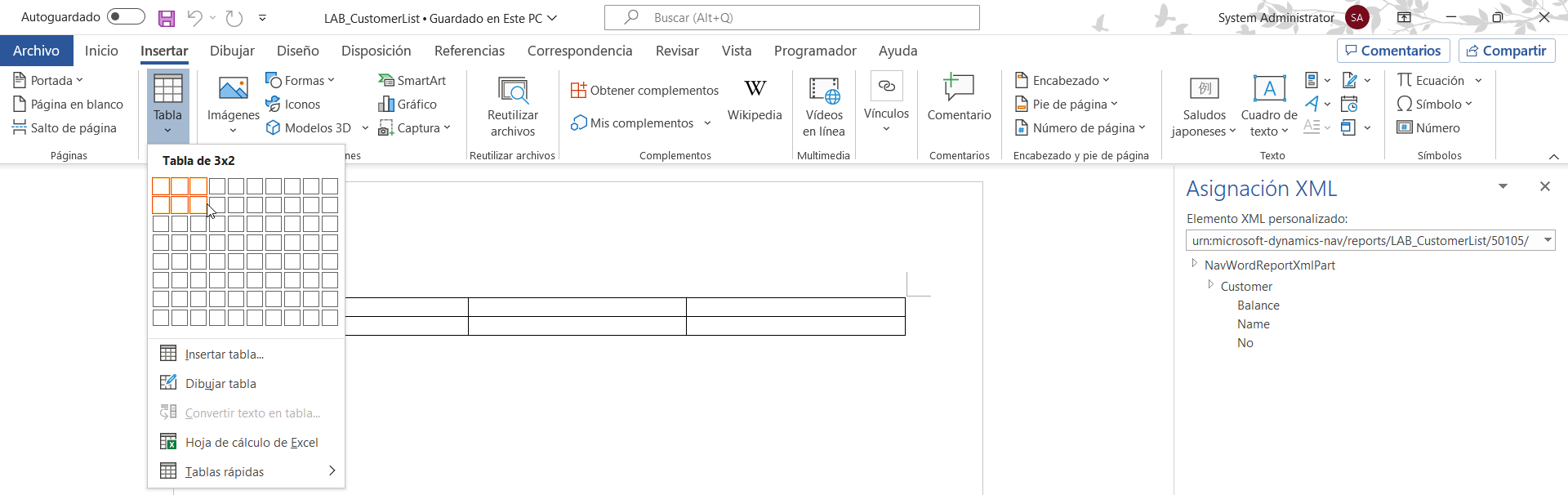Open the Correspondencia tab

(x=580, y=51)
